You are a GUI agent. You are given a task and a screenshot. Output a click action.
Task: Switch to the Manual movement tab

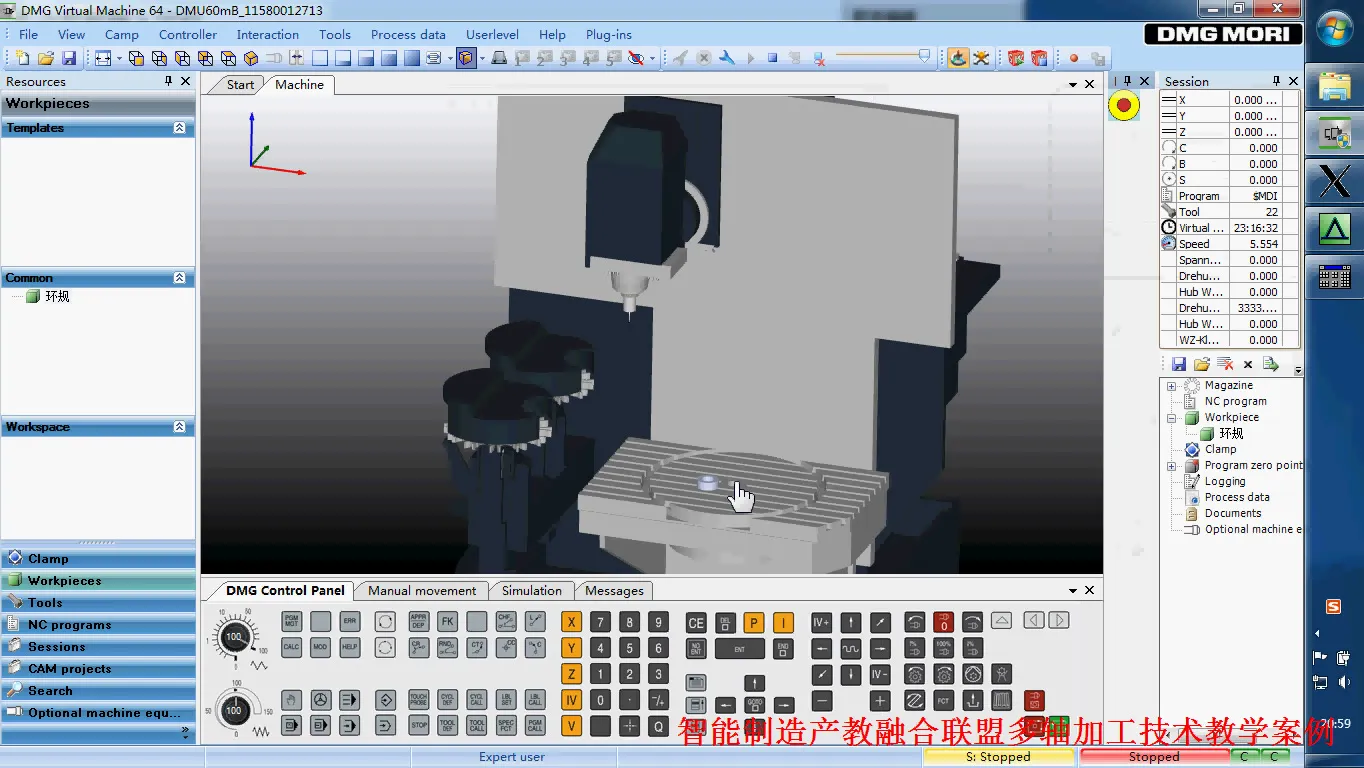point(422,590)
